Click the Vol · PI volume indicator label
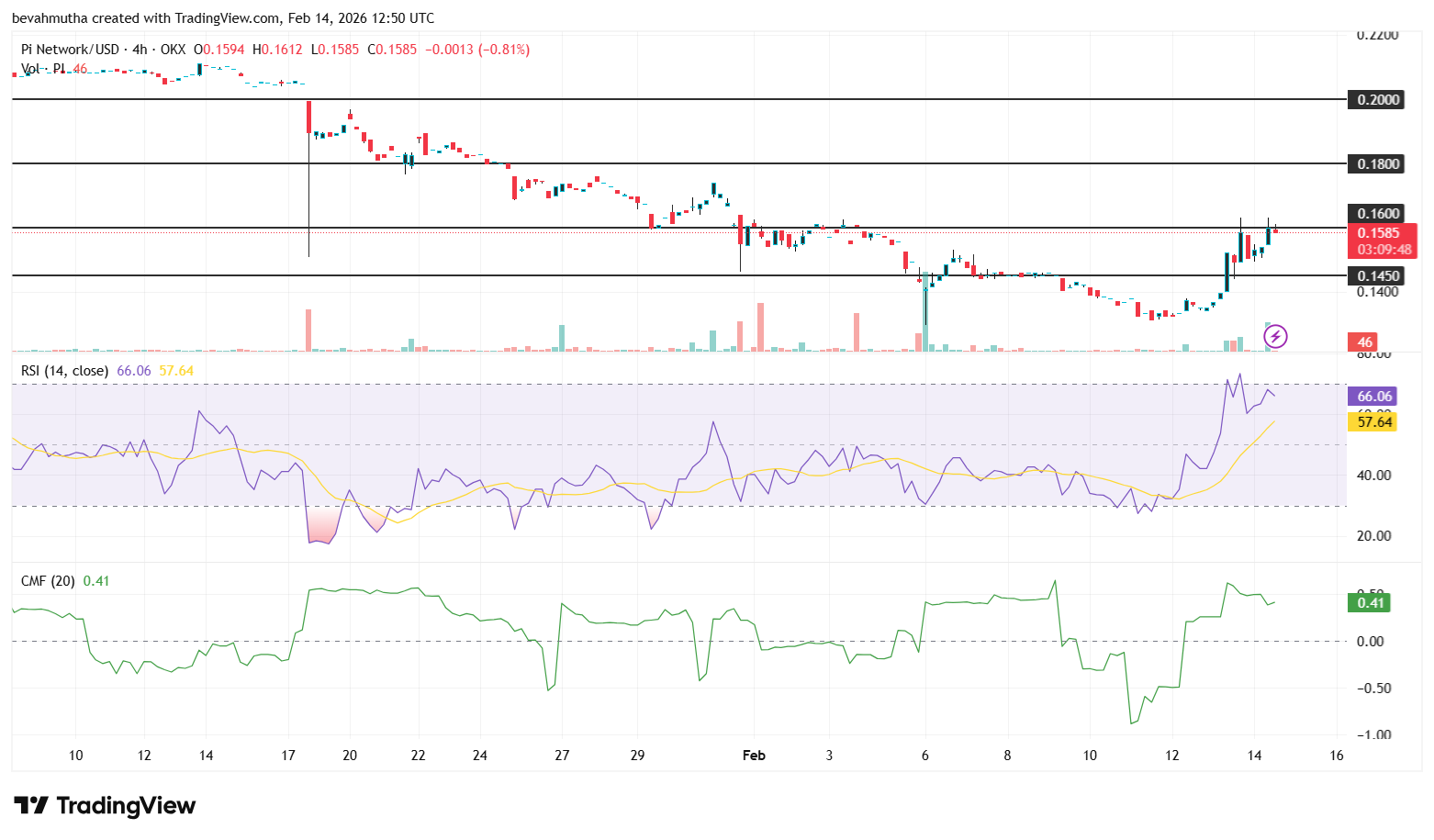1434x840 pixels. [x=41, y=68]
